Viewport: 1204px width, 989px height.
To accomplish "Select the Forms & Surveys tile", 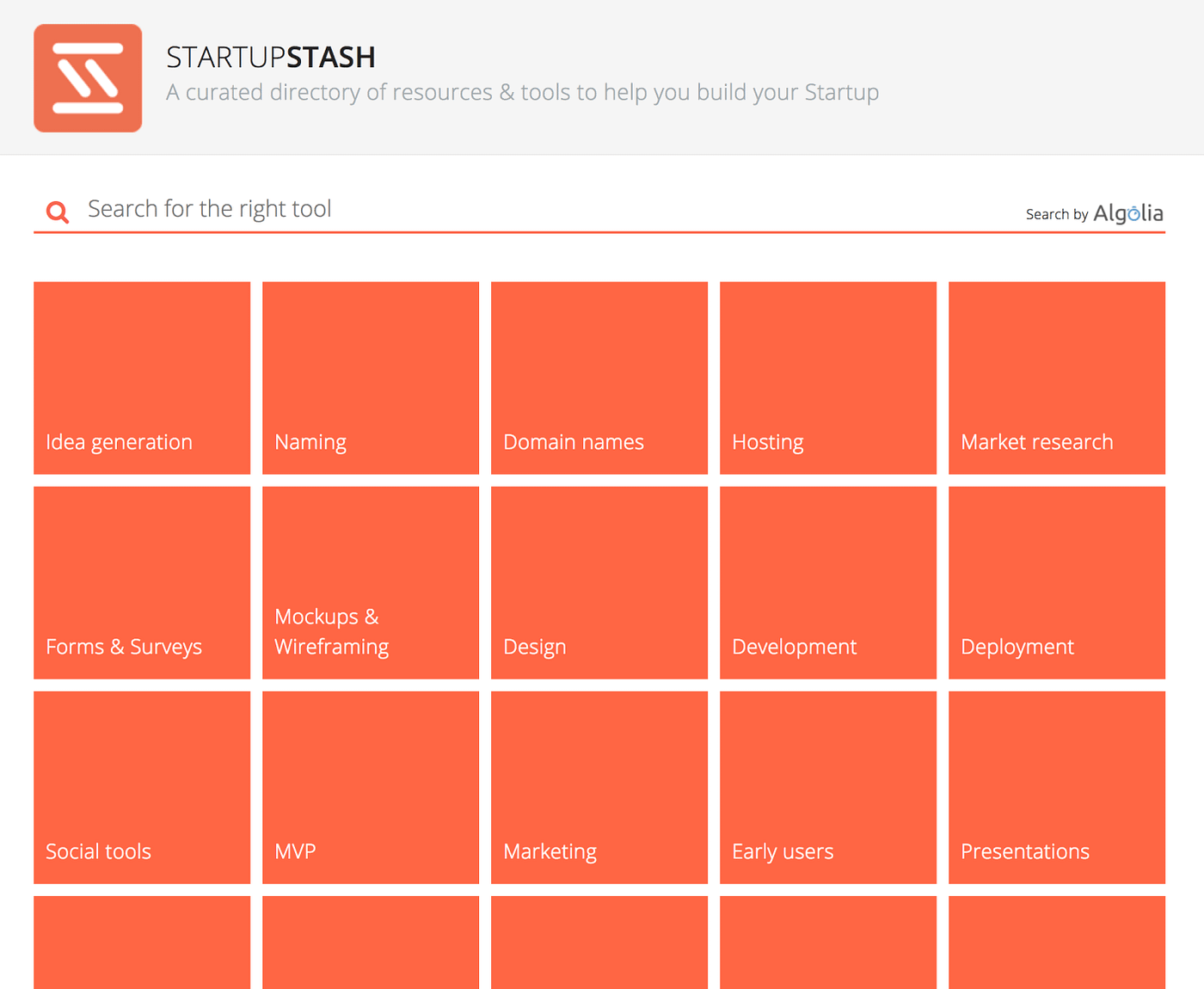I will (x=142, y=582).
